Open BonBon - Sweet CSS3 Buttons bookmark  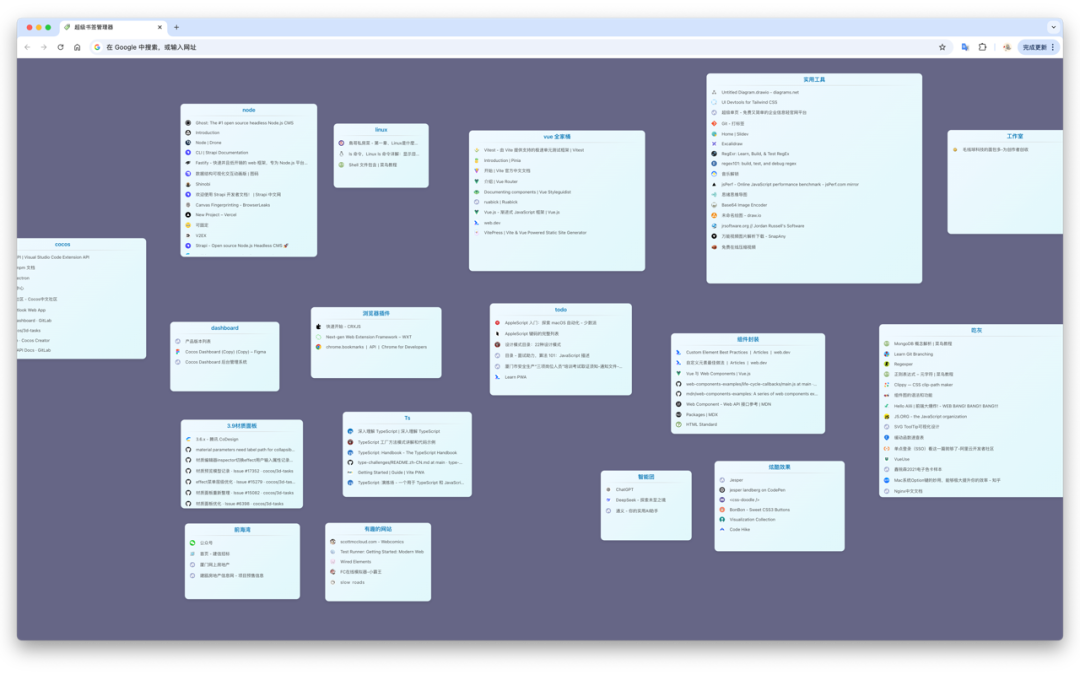760,510
